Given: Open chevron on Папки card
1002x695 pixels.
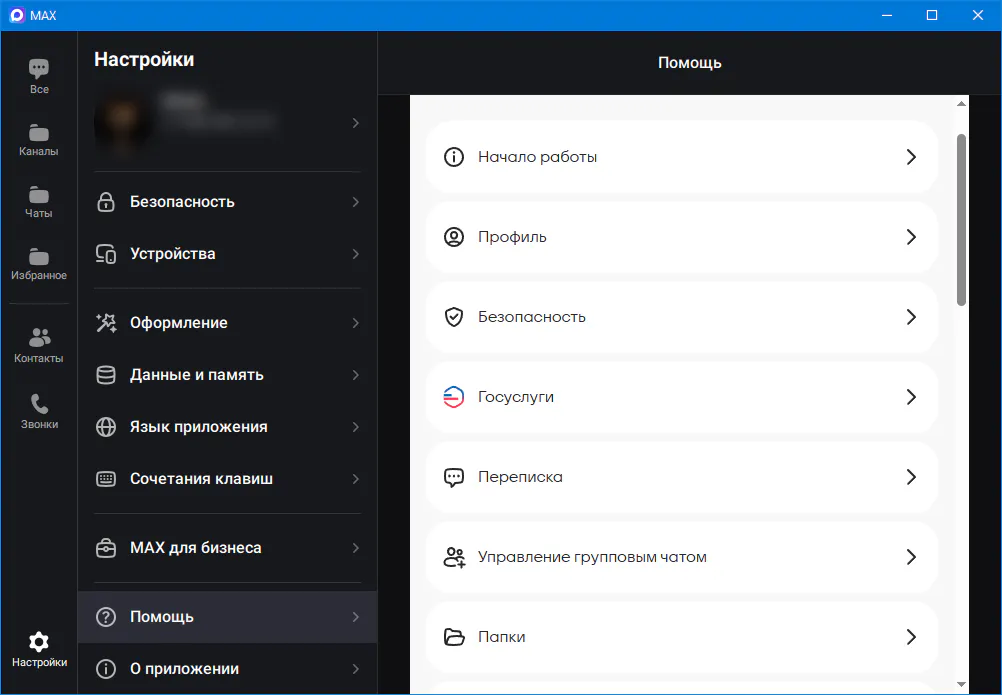Looking at the screenshot, I should [x=912, y=637].
